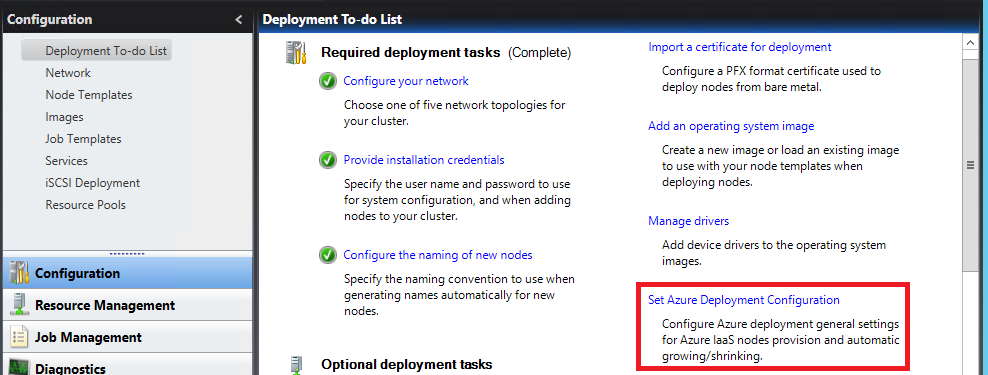Image resolution: width=988 pixels, height=375 pixels.
Task: Click the (Complete) status text
Action: [x=539, y=52]
